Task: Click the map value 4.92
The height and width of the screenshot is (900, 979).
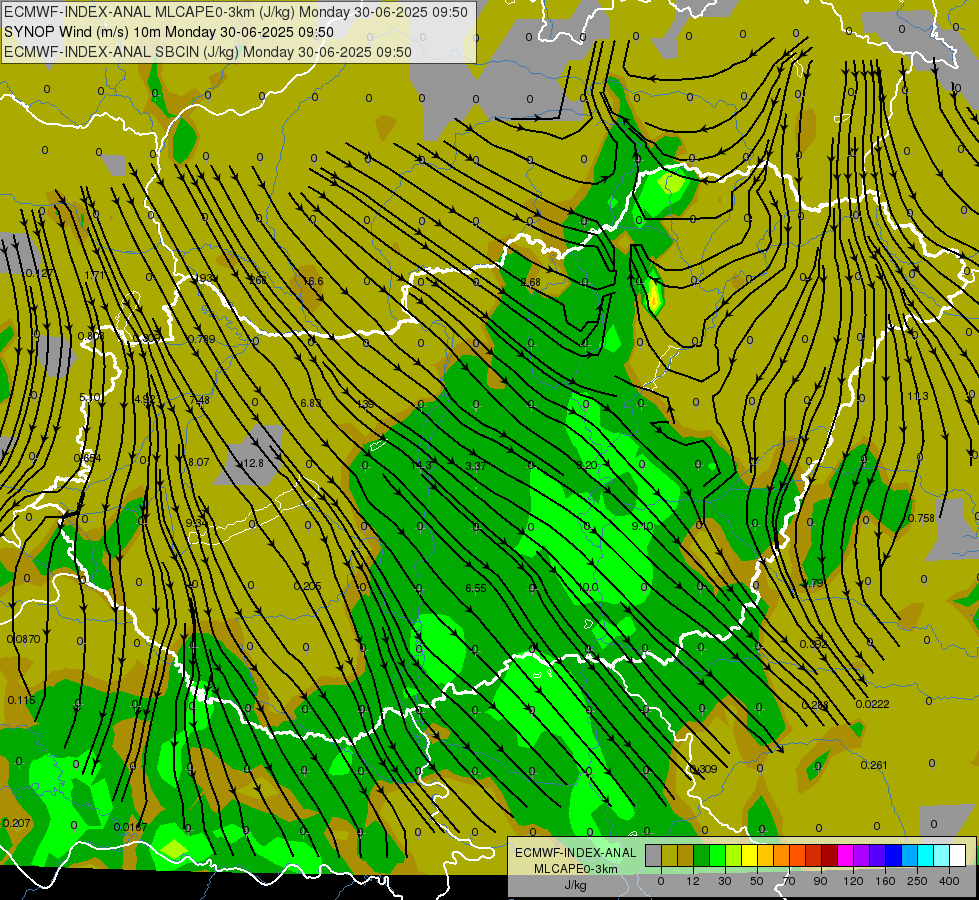Action: [145, 399]
